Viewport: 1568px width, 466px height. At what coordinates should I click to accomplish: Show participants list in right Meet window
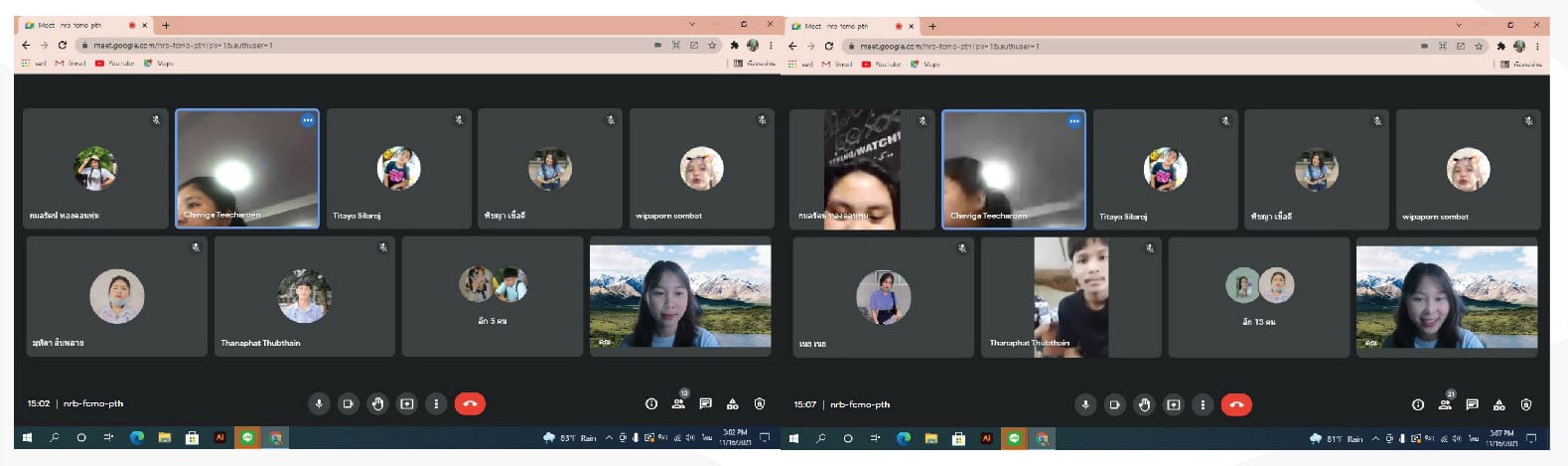[x=1445, y=404]
